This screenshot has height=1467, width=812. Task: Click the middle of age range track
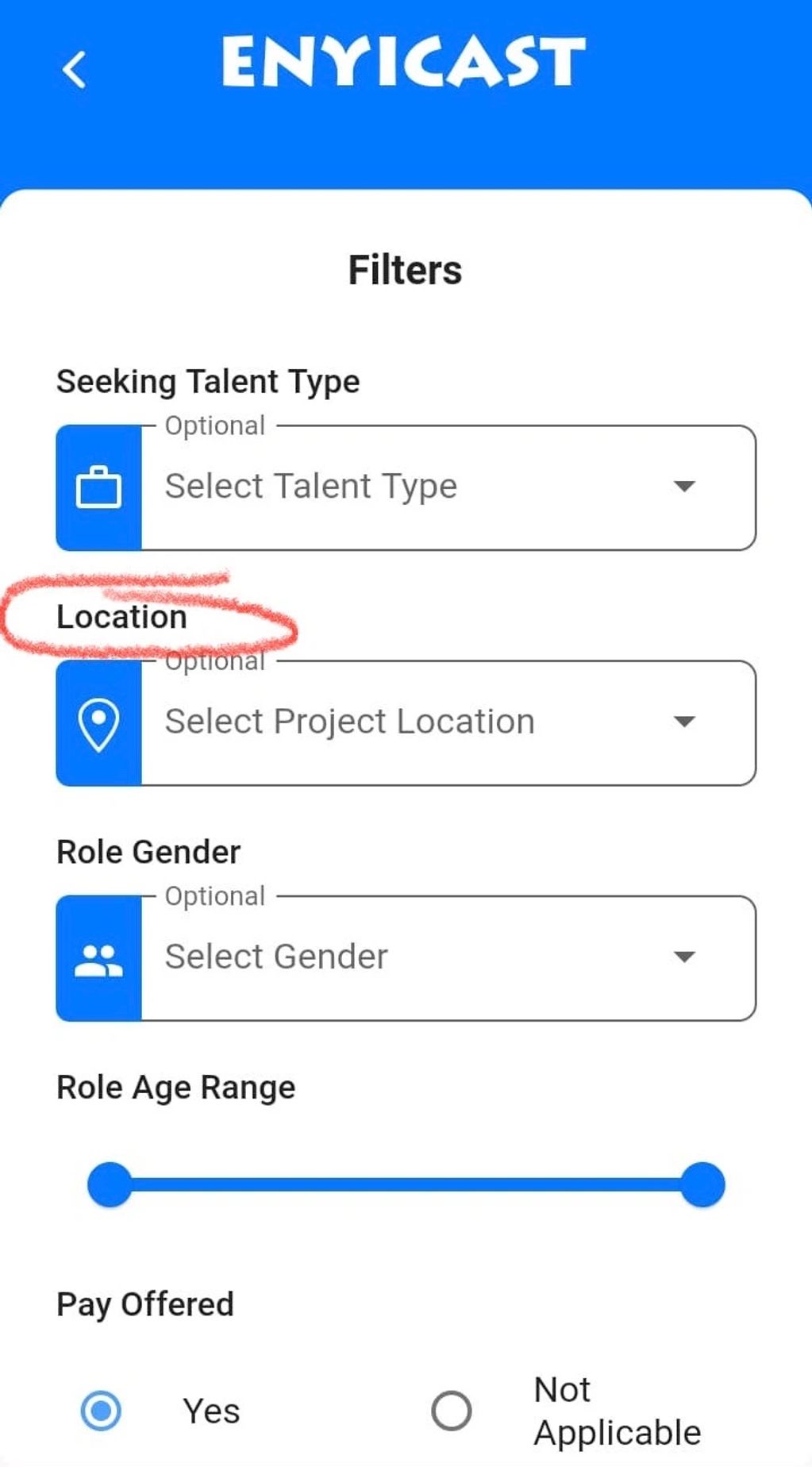click(x=406, y=1184)
